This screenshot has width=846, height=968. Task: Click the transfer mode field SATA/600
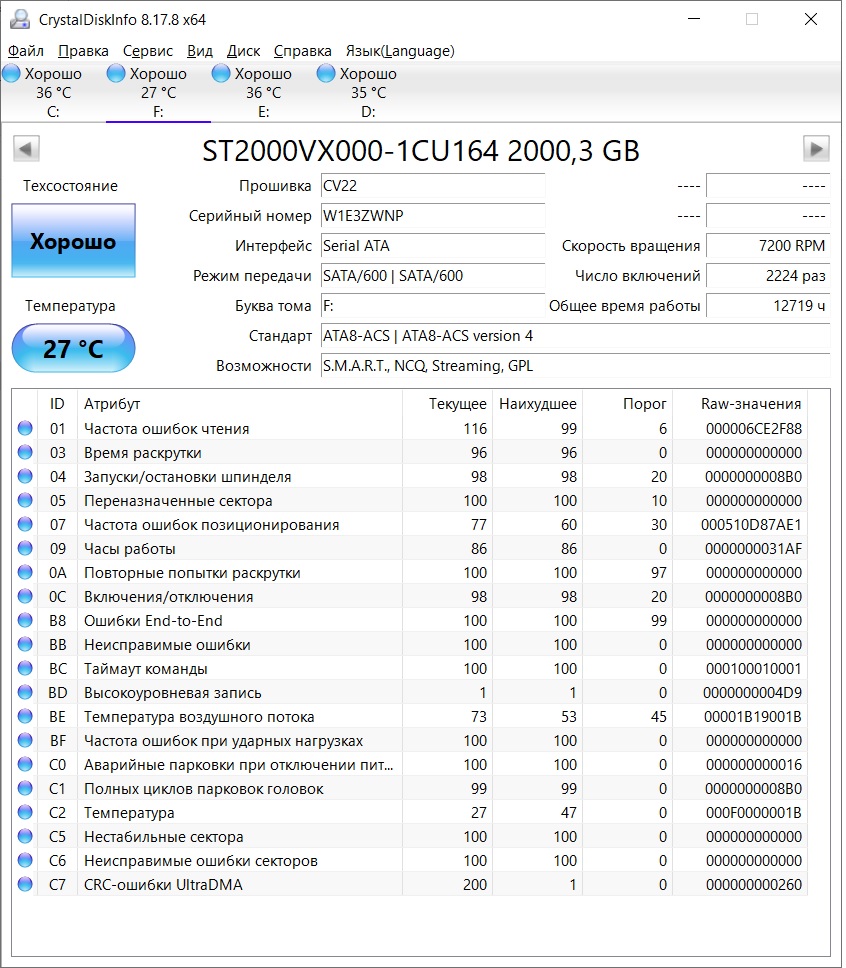coord(433,275)
